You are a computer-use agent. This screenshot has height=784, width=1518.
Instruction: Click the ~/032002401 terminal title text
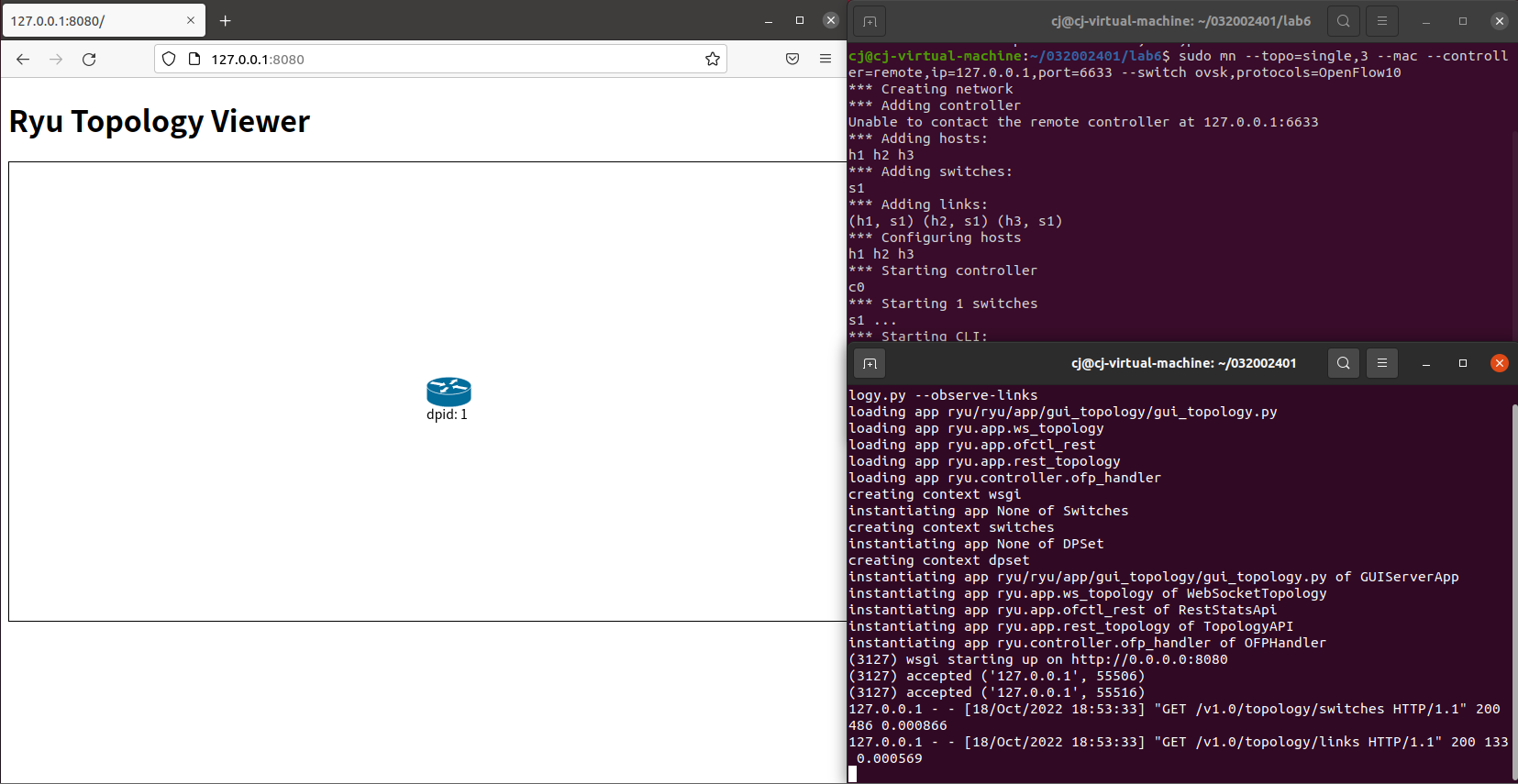click(x=1183, y=364)
